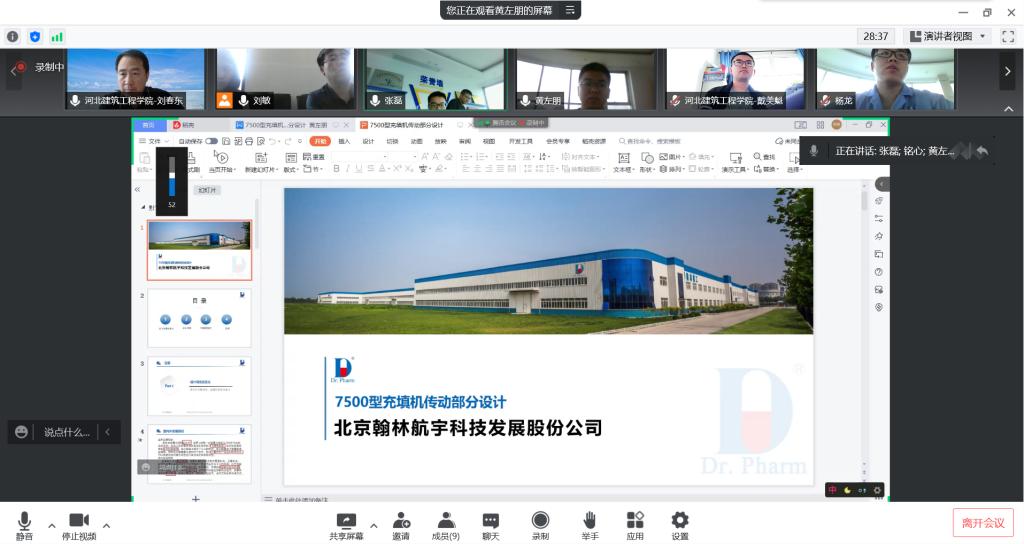Toggle the 静音 microphone mute
1024x544 pixels.
pos(24,525)
